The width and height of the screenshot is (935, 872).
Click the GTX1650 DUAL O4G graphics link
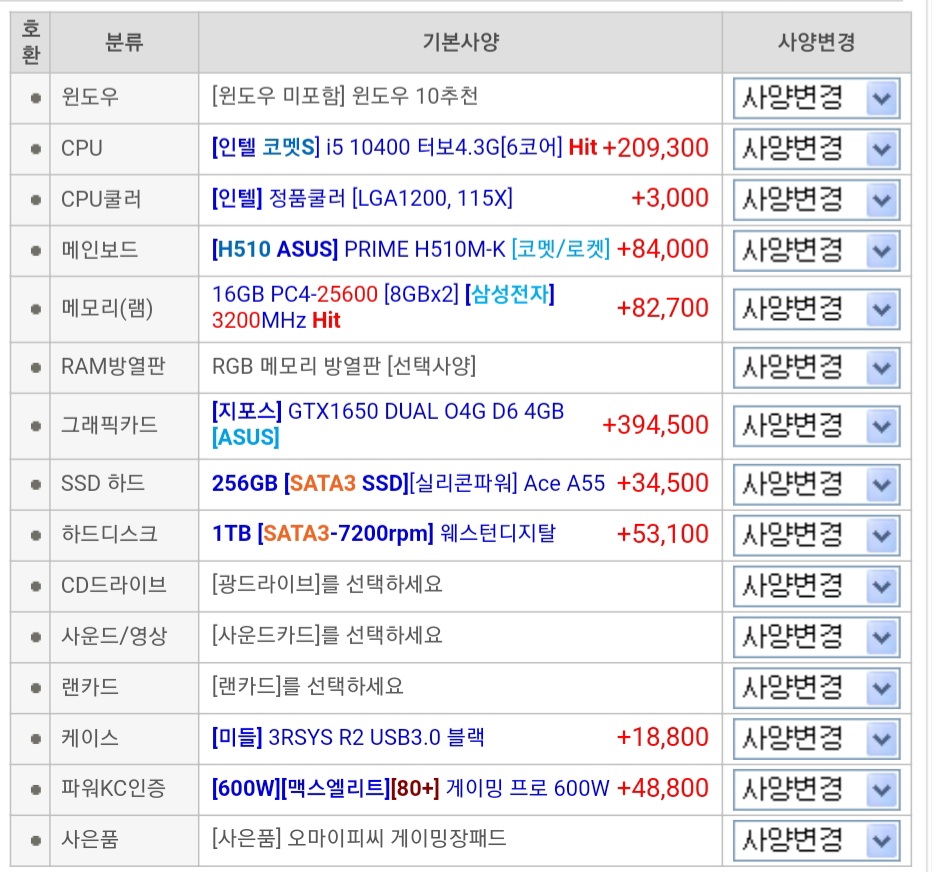pyautogui.click(x=388, y=424)
